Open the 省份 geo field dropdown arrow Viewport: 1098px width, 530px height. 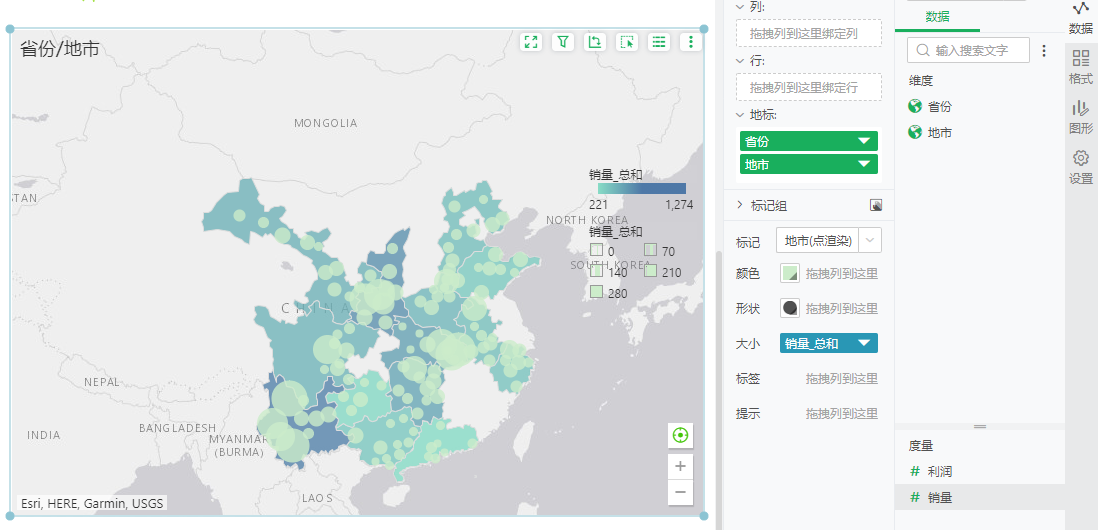coord(864,142)
